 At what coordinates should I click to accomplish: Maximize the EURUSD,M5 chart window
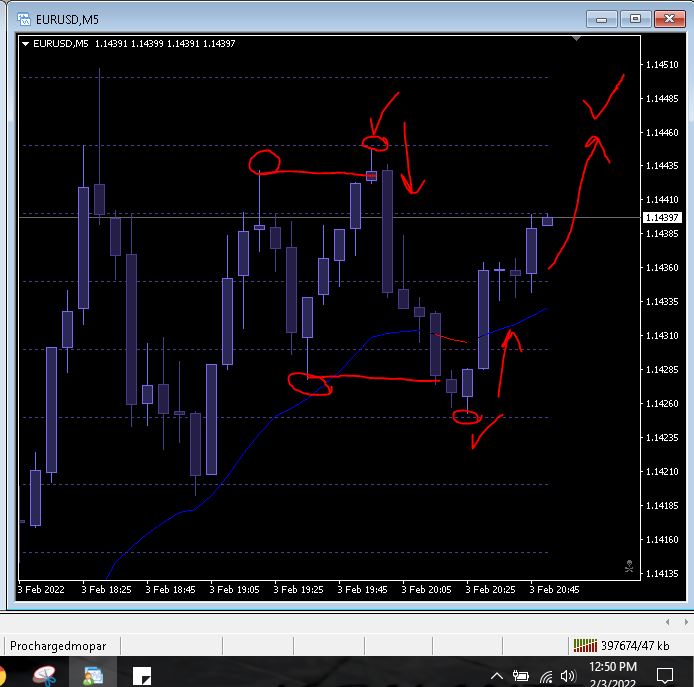(636, 19)
